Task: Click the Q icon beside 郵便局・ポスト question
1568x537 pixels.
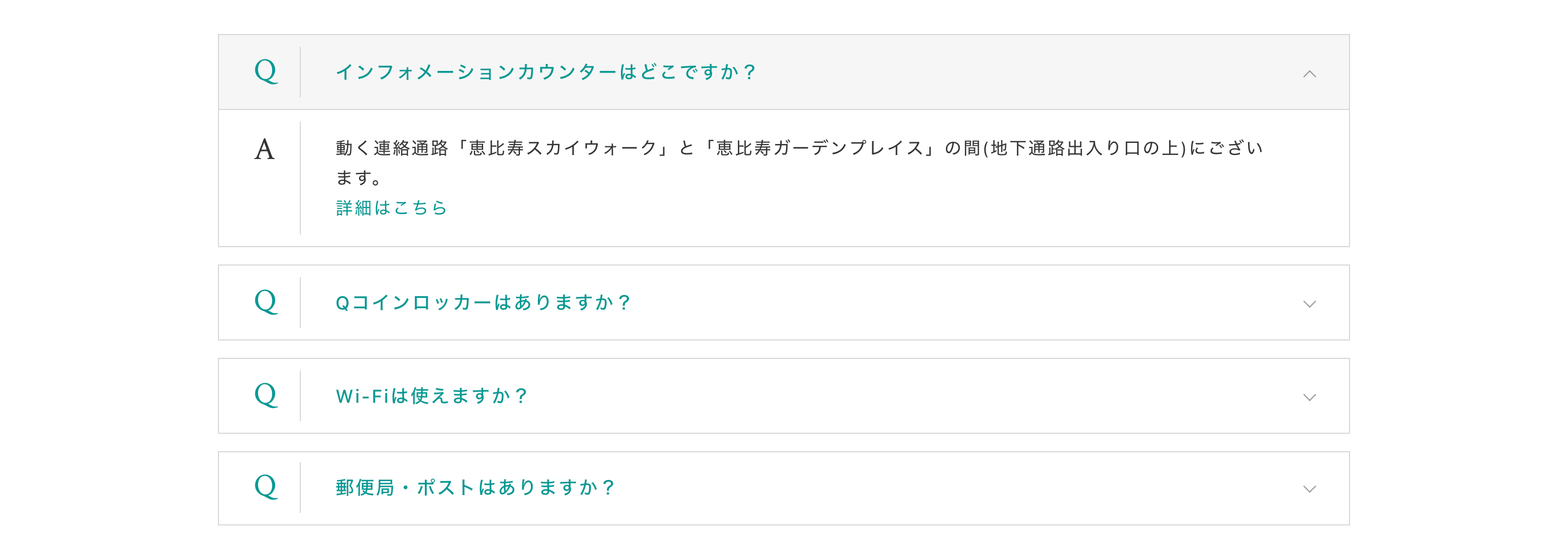Action: coord(266,487)
